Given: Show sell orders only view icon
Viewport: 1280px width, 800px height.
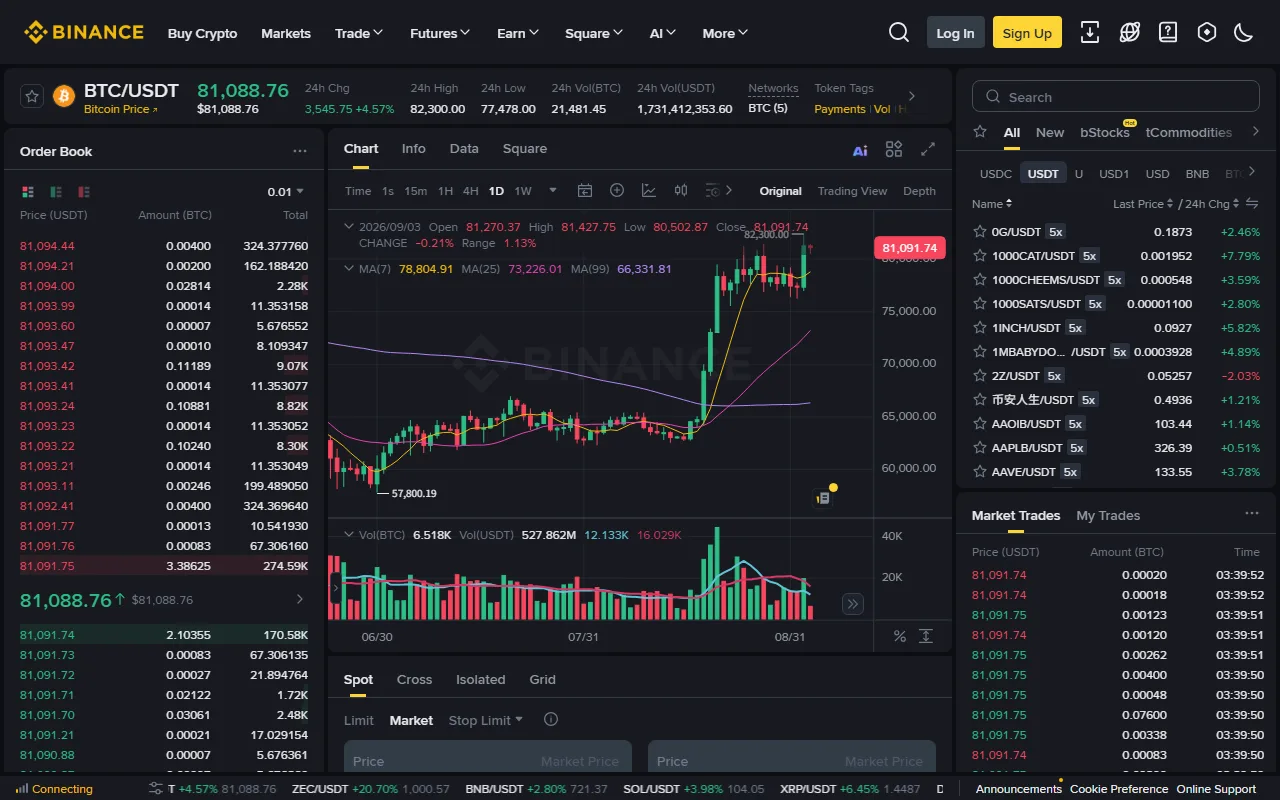Looking at the screenshot, I should (84, 191).
